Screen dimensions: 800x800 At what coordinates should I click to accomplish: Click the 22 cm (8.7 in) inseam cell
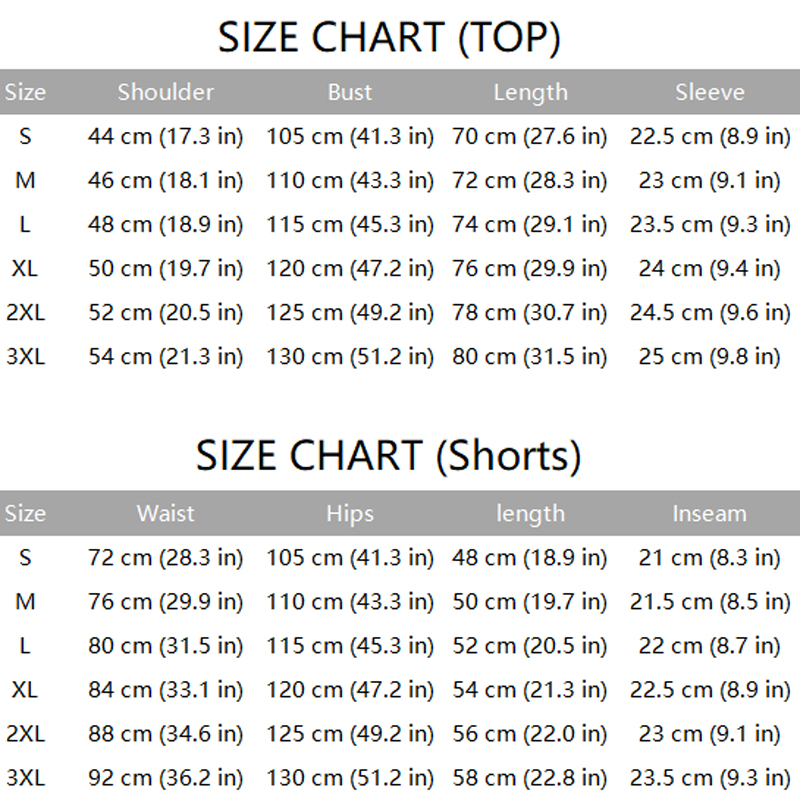tap(710, 646)
